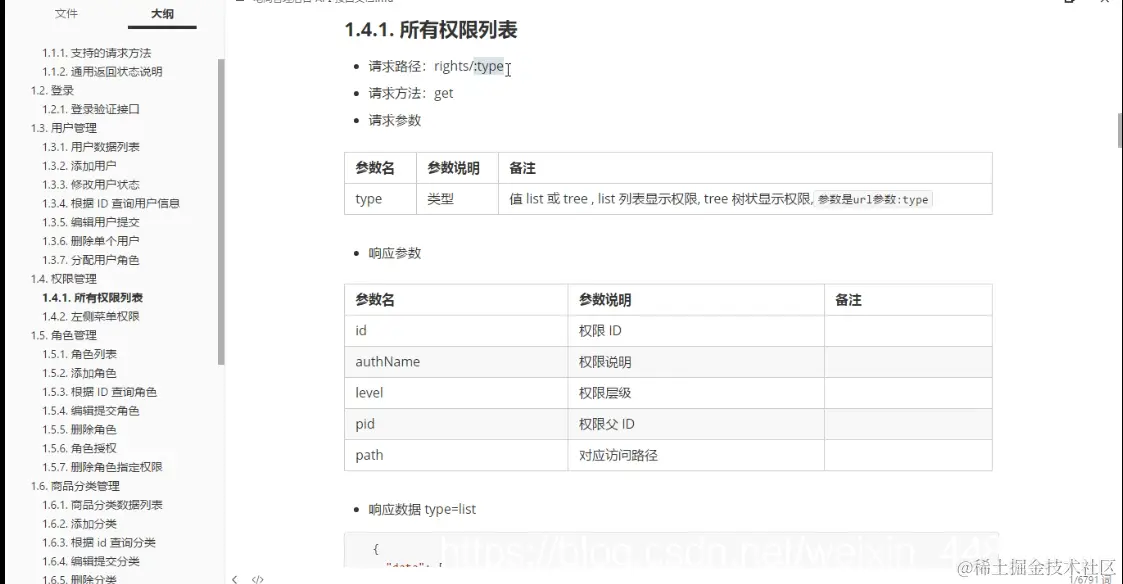This screenshot has width=1123, height=584.
Task: Click the 1/6791 page counter
Action: tap(1084, 578)
